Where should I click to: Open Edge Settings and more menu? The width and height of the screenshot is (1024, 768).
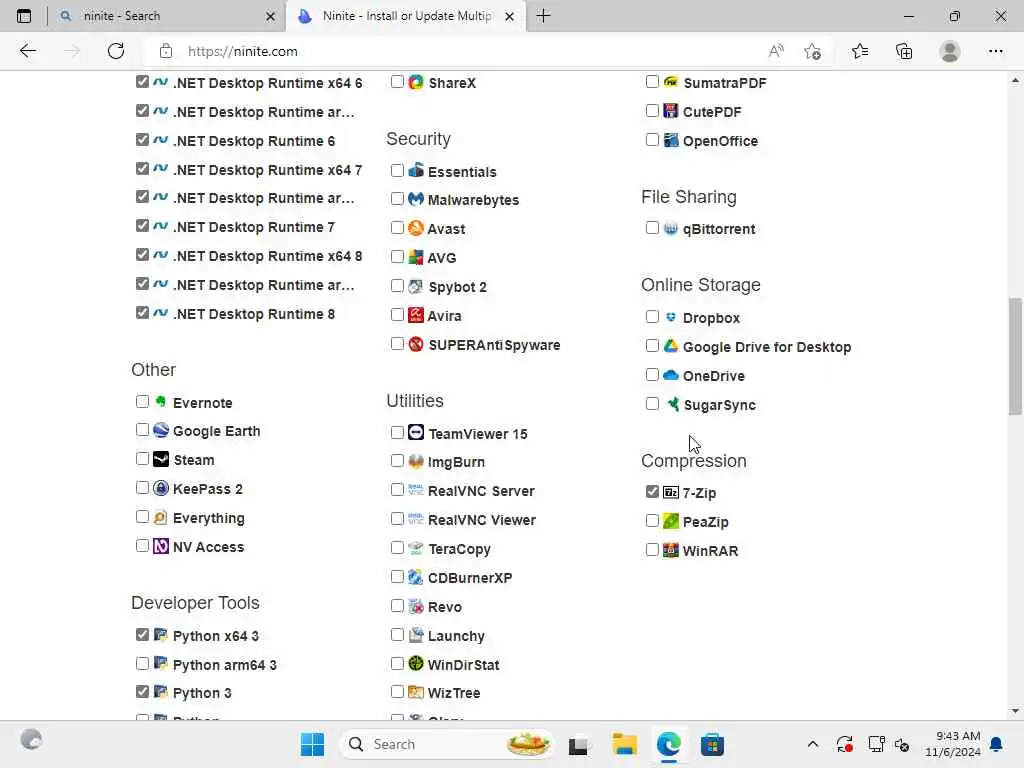click(995, 51)
